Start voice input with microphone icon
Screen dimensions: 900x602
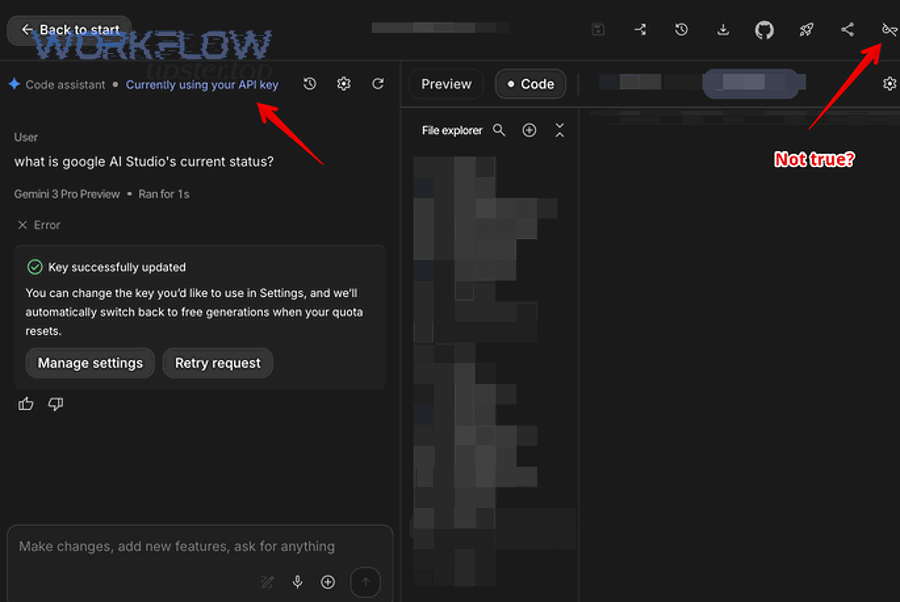[x=297, y=582]
